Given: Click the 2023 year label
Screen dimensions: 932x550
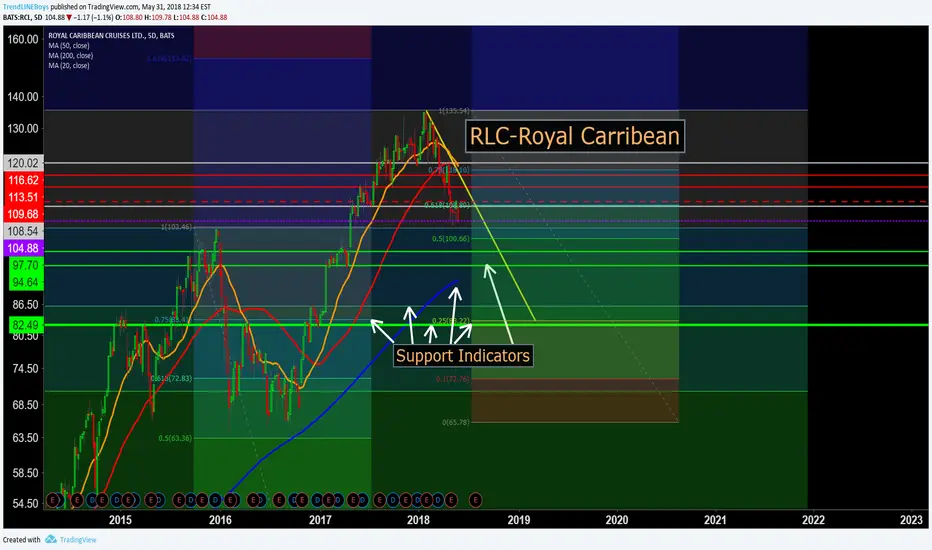Looking at the screenshot, I should (911, 520).
